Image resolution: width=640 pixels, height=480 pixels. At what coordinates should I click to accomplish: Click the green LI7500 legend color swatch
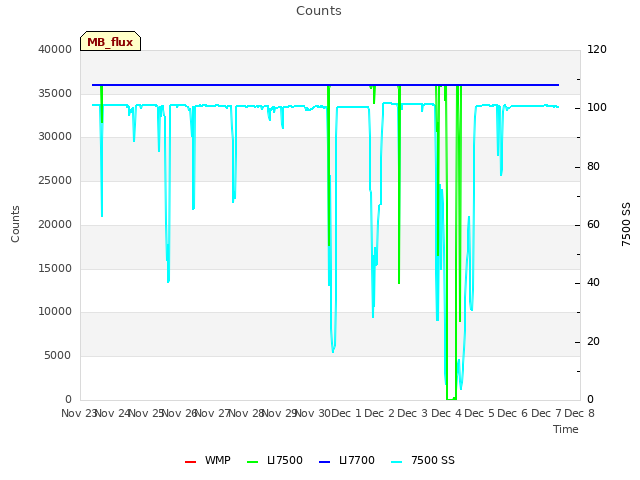click(x=253, y=462)
